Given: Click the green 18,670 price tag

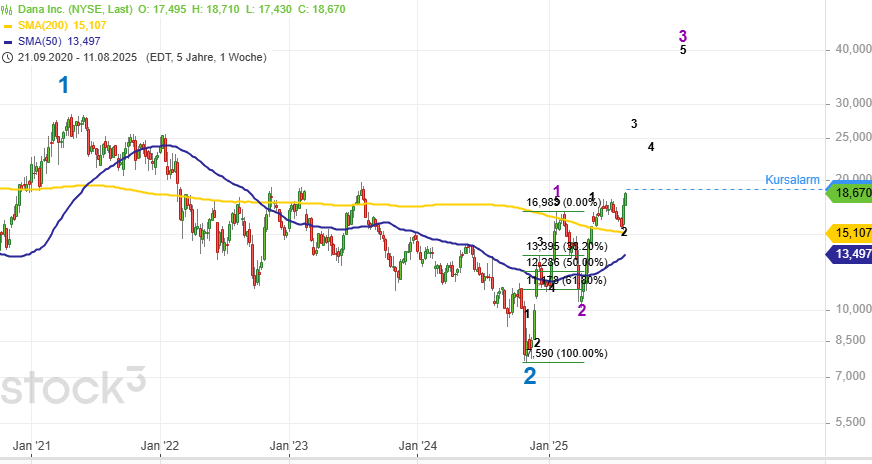Looking at the screenshot, I should 847,192.
